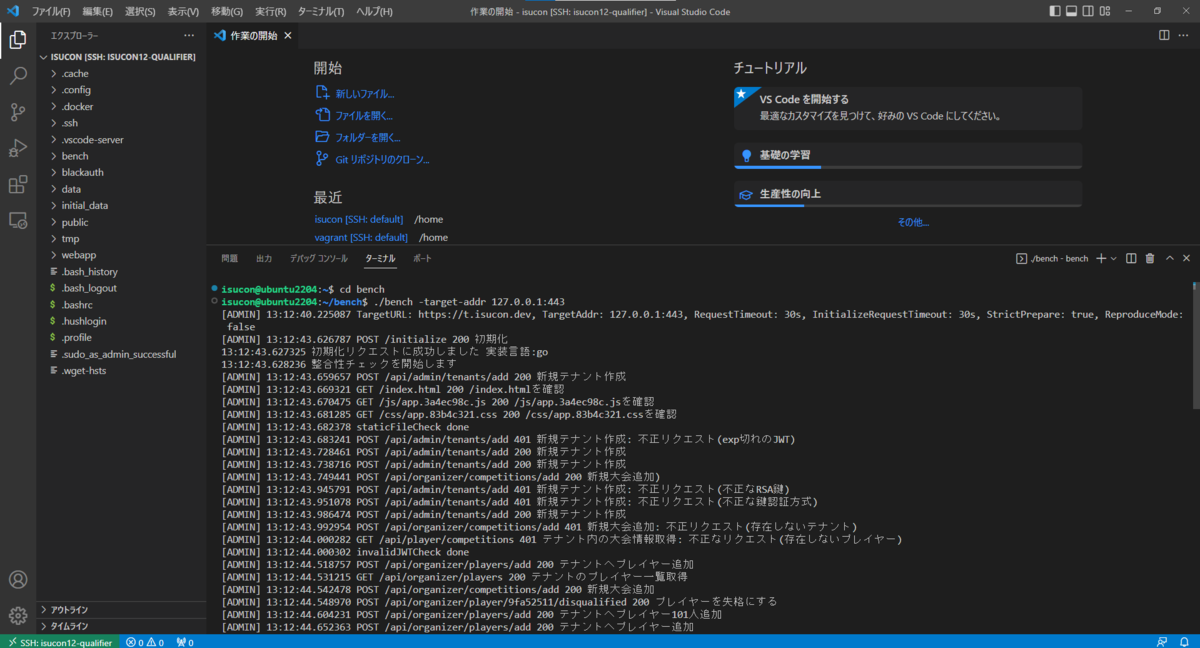Switch to the 問題 panel tab
This screenshot has height=648, width=1200.
230,258
